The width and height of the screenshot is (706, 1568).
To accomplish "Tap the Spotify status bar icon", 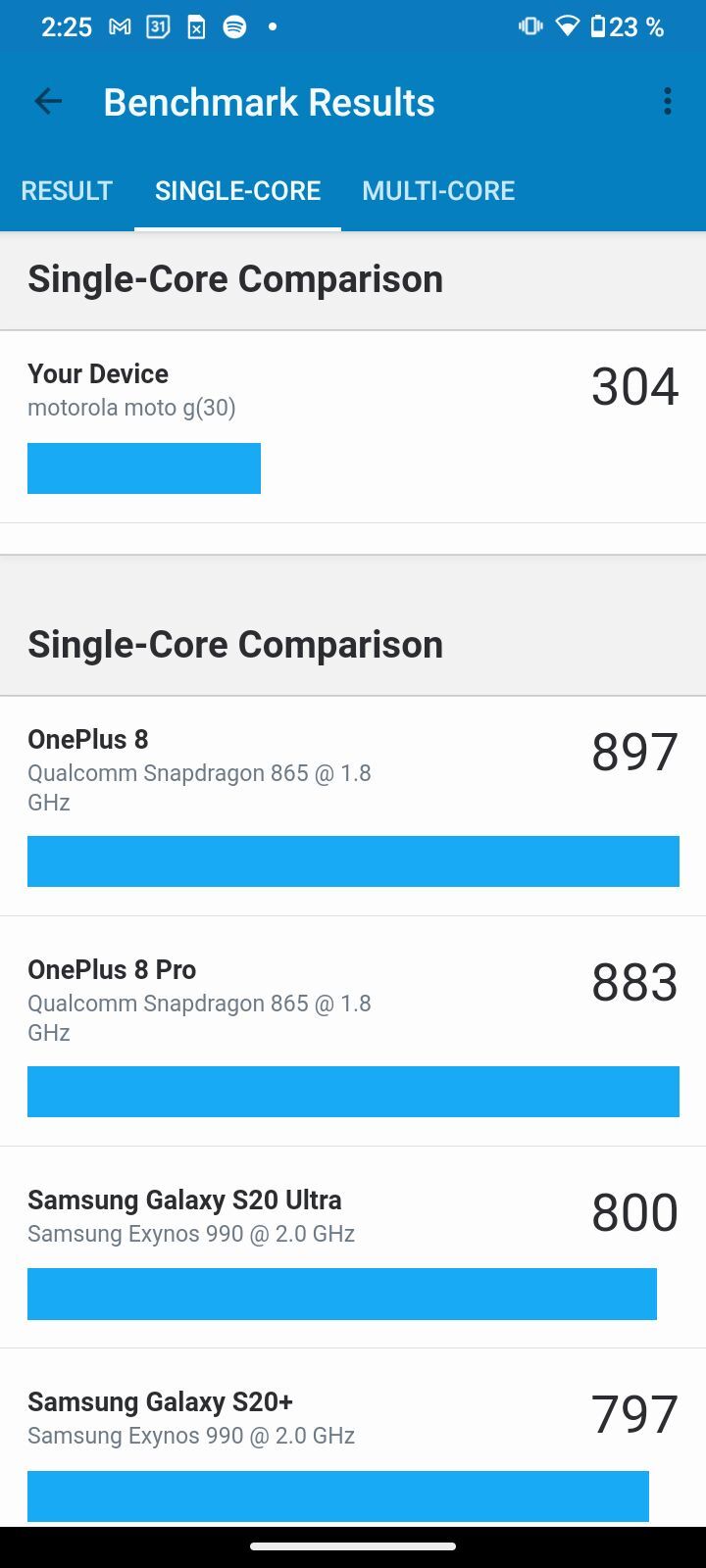I will (234, 27).
